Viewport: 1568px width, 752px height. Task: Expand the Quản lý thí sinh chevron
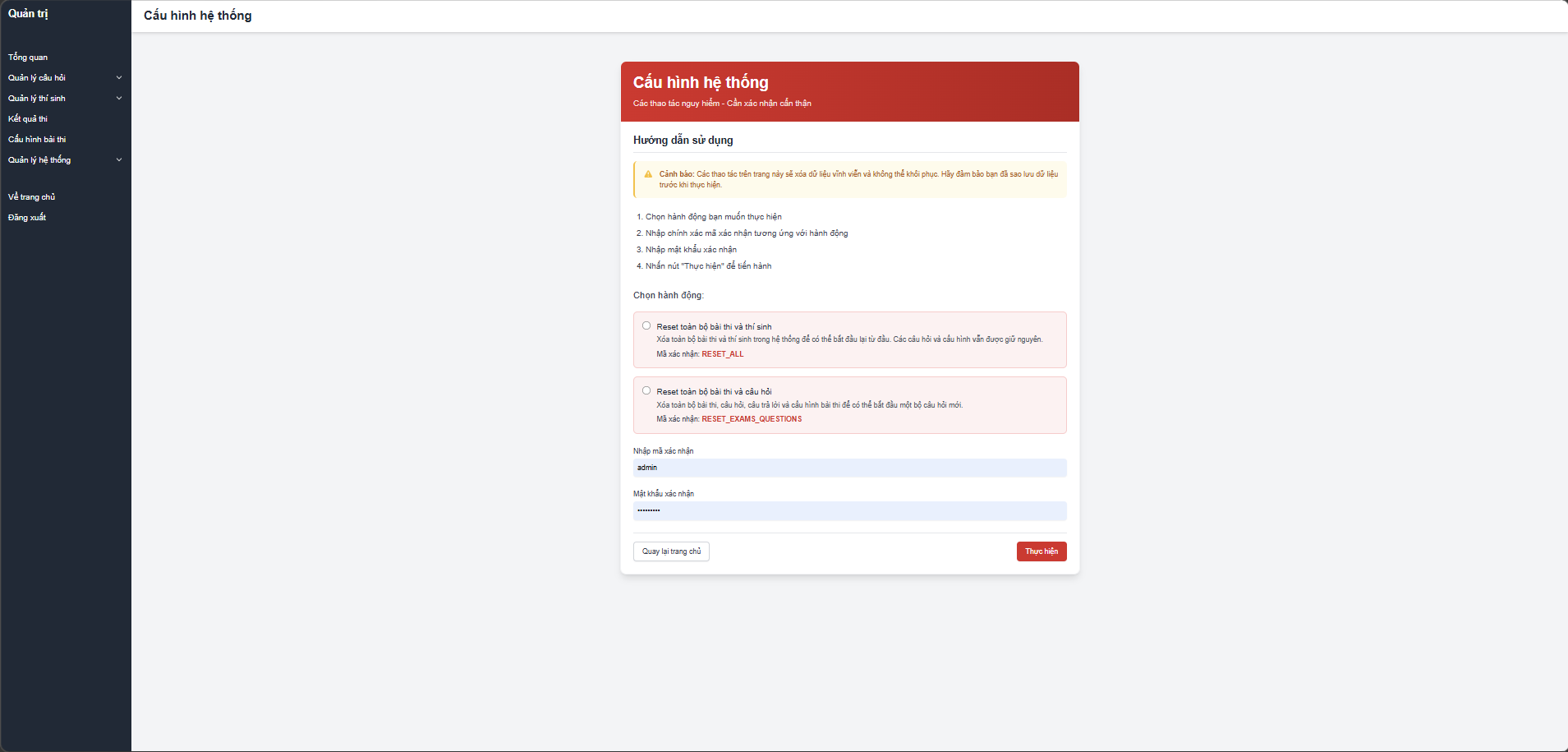119,99
